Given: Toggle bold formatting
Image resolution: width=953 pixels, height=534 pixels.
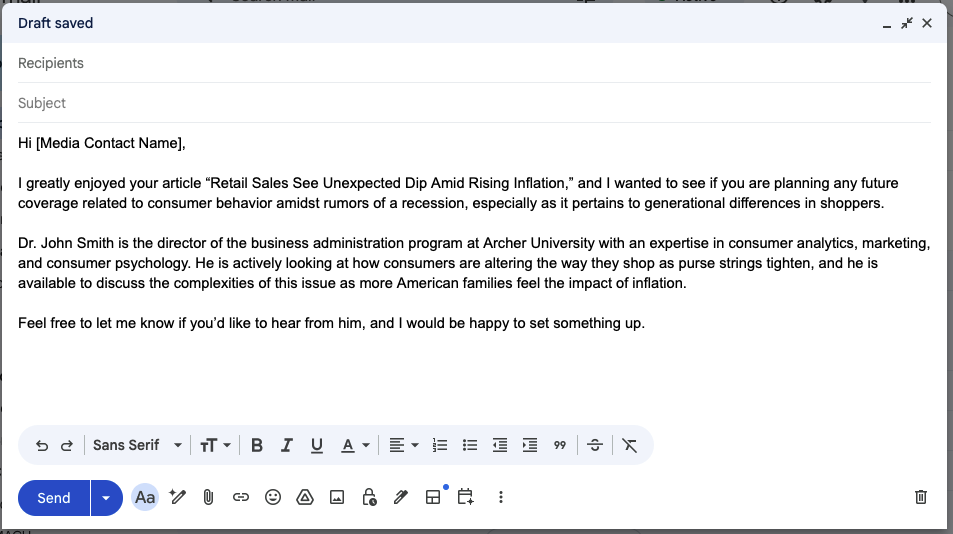Looking at the screenshot, I should pyautogui.click(x=256, y=445).
